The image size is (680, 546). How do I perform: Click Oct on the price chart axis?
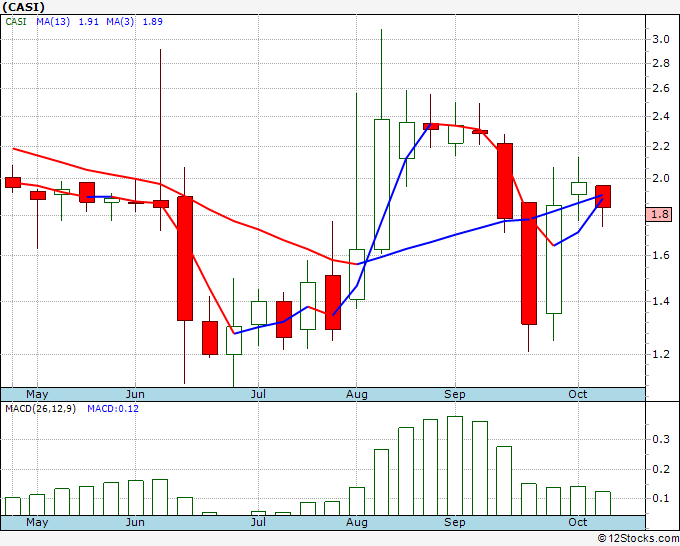coord(578,395)
